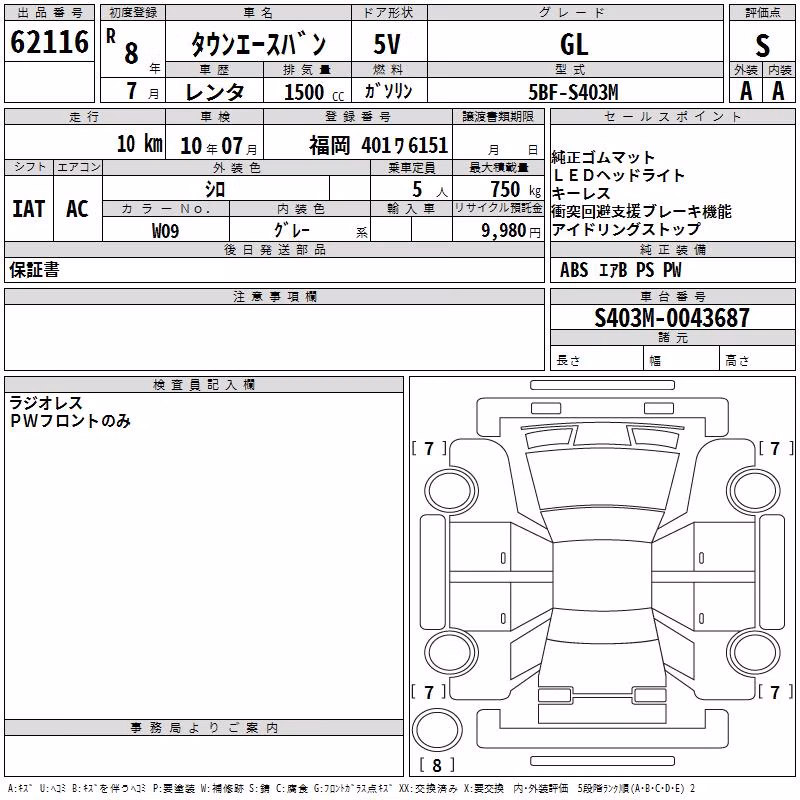The width and height of the screenshot is (800, 800).
Task: Click sales point アイドリングストップ
Action: point(627,230)
